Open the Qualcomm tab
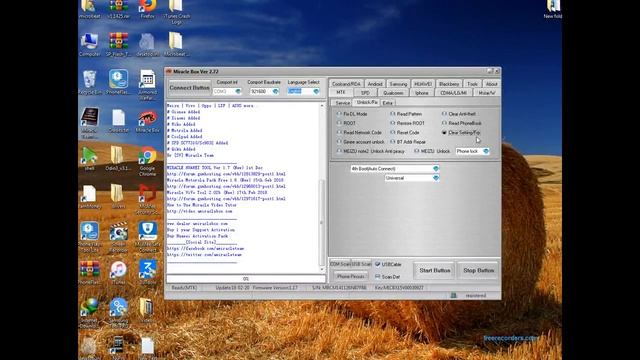Viewport: 640px width, 360px height. click(x=393, y=93)
